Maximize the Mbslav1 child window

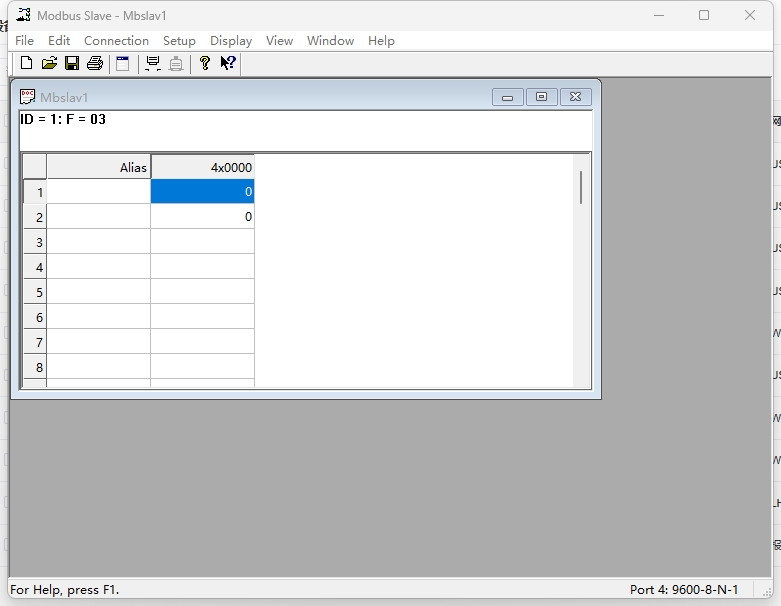point(541,97)
